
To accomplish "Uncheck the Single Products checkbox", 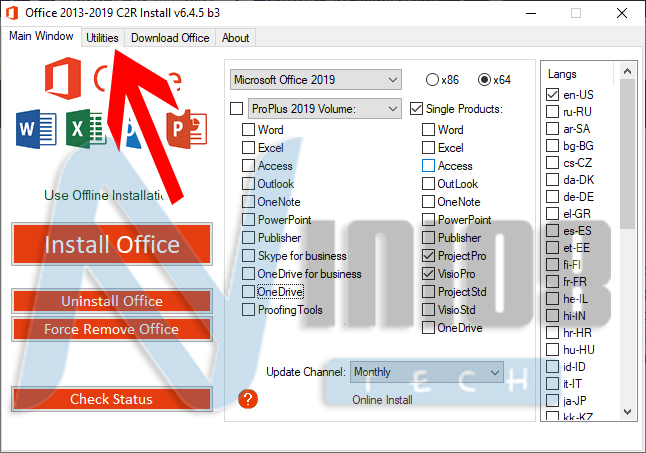I will coord(416,109).
